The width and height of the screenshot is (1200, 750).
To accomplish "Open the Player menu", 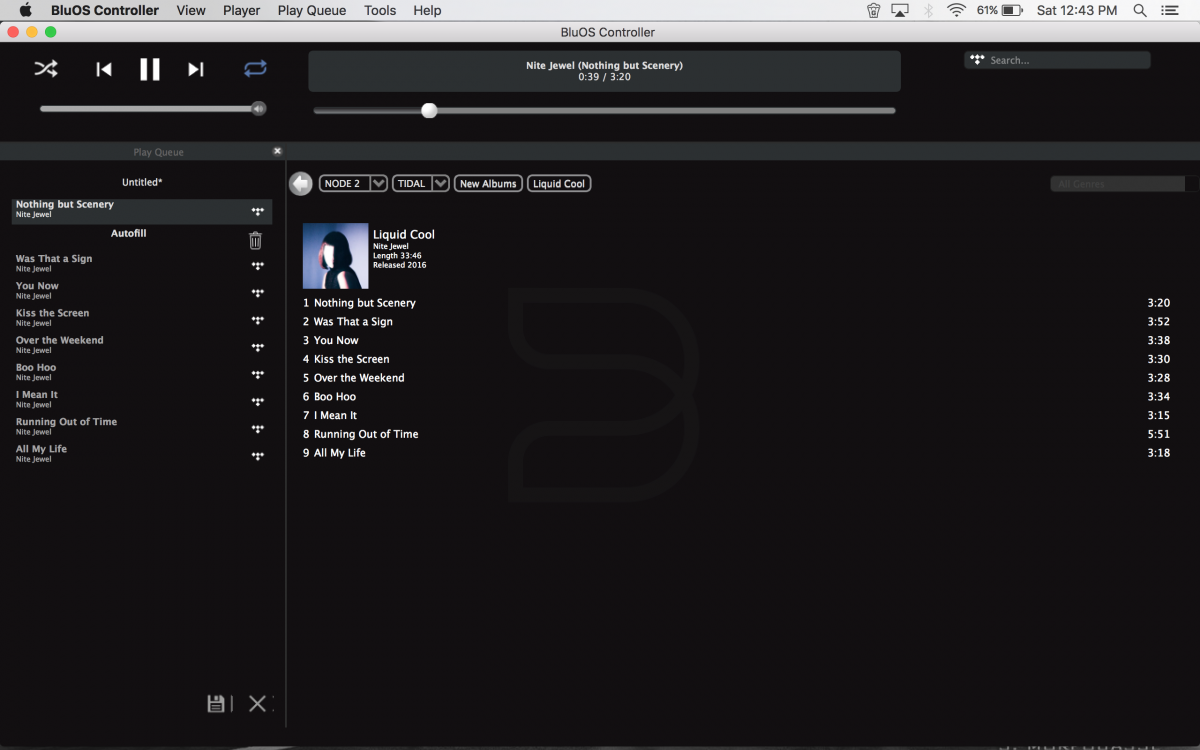I will [241, 10].
